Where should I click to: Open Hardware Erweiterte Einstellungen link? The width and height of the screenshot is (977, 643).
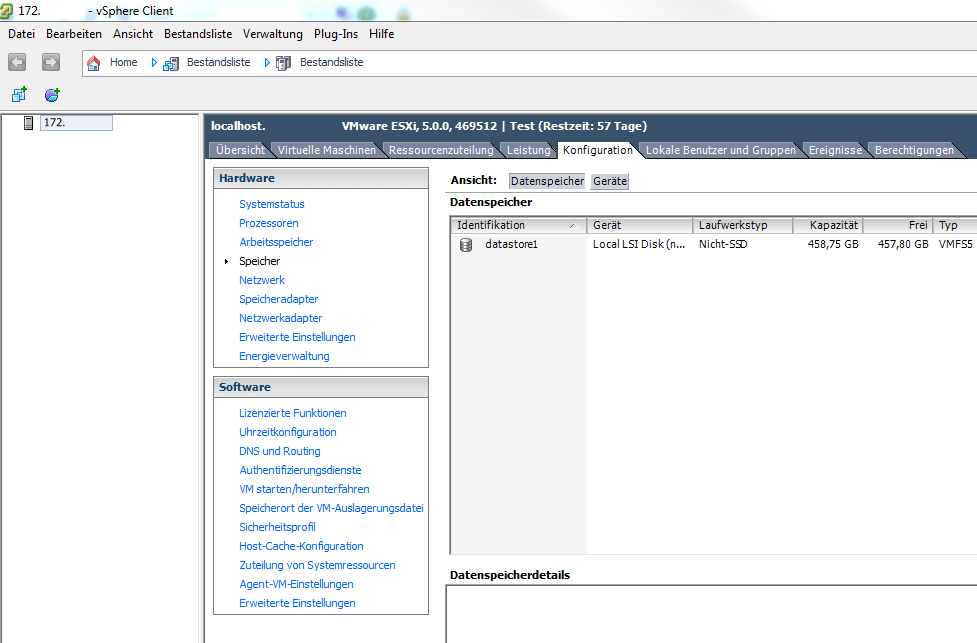pos(297,337)
